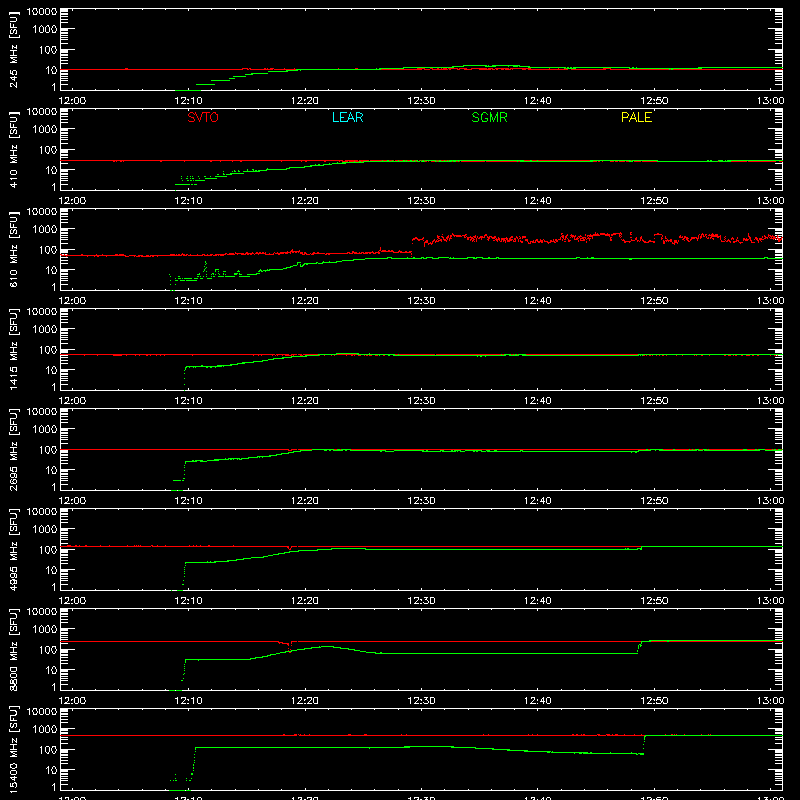Click the 12:10 tick label under 245 MHz plot
Viewport: 800px width, 800px height.
coord(188,101)
